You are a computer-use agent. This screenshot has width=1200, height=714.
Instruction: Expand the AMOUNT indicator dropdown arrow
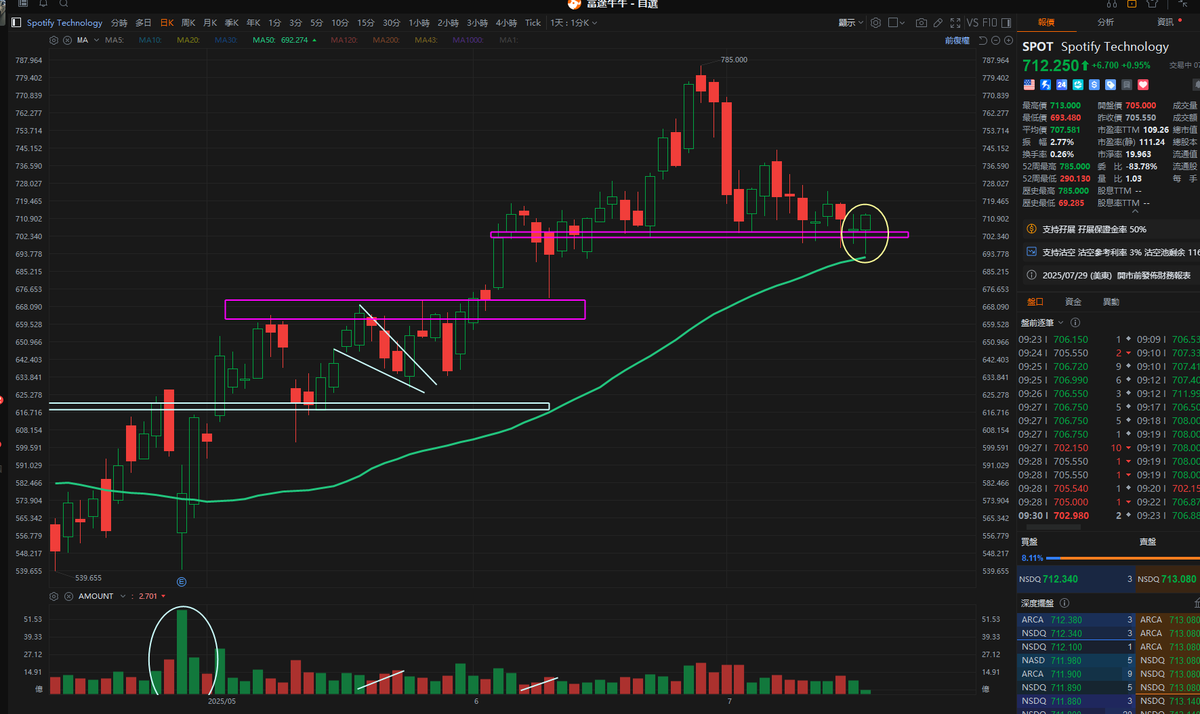coord(123,596)
